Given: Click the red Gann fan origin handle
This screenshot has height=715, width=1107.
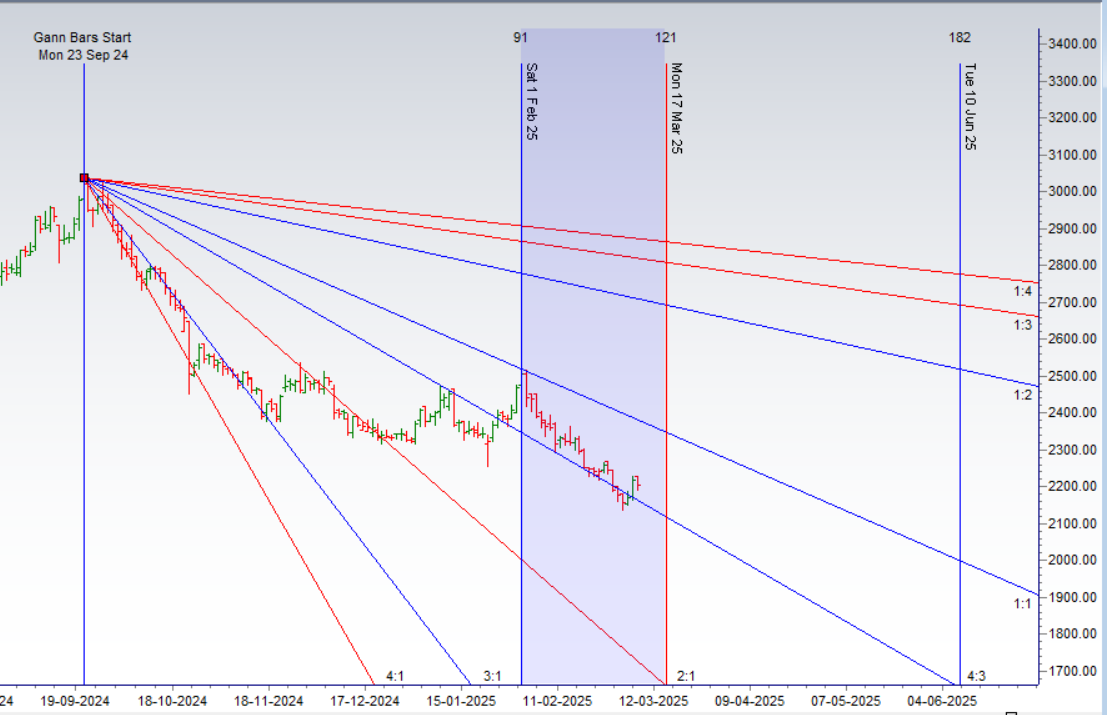Looking at the screenshot, I should tap(84, 179).
